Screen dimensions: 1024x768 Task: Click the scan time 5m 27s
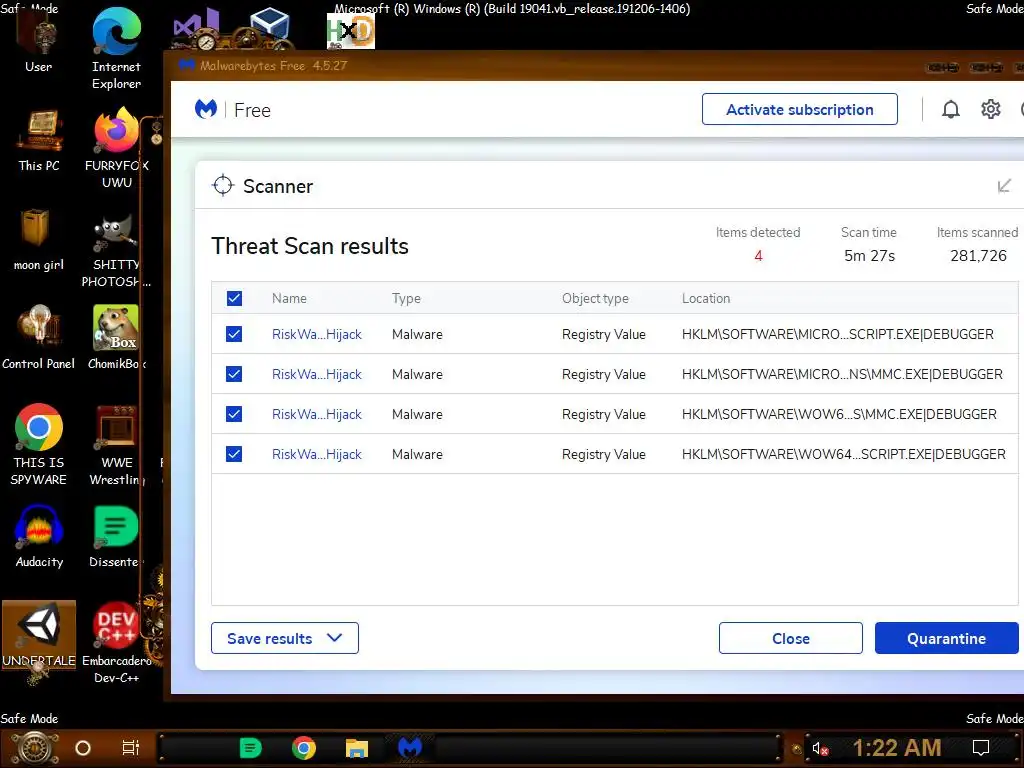(869, 256)
